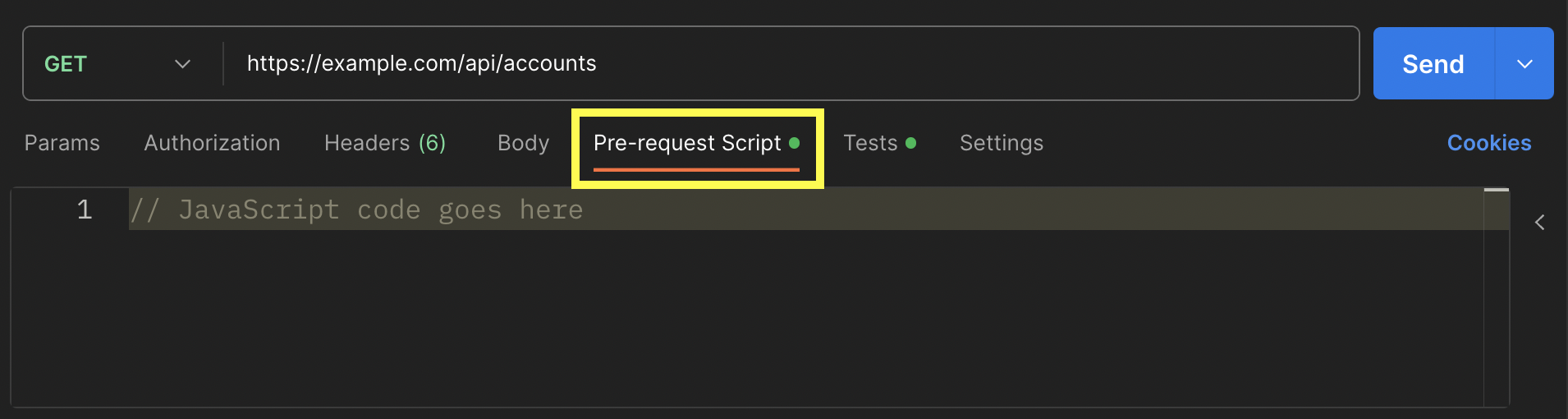
Task: Click the empty editor area below line 1
Action: 805,317
